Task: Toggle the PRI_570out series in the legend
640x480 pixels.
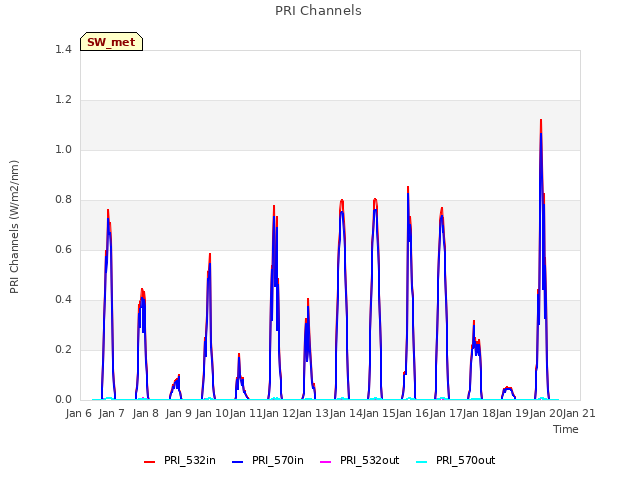Action: pyautogui.click(x=456, y=460)
